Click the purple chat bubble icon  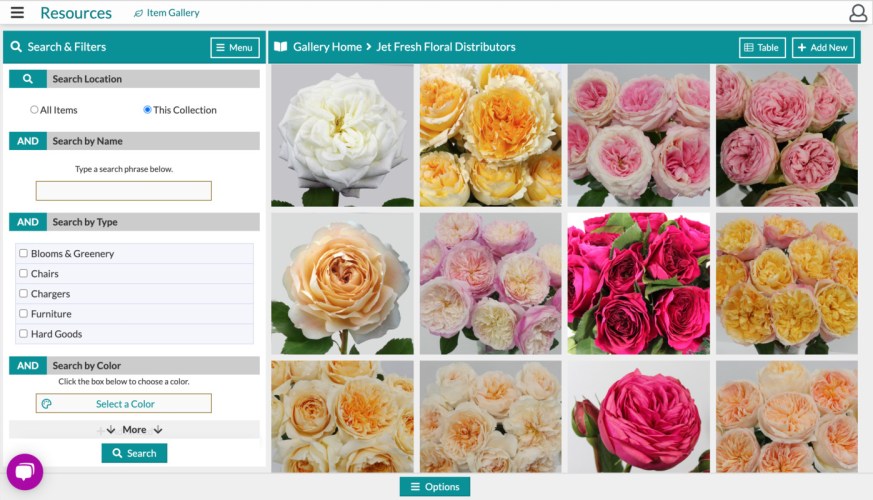[x=25, y=471]
